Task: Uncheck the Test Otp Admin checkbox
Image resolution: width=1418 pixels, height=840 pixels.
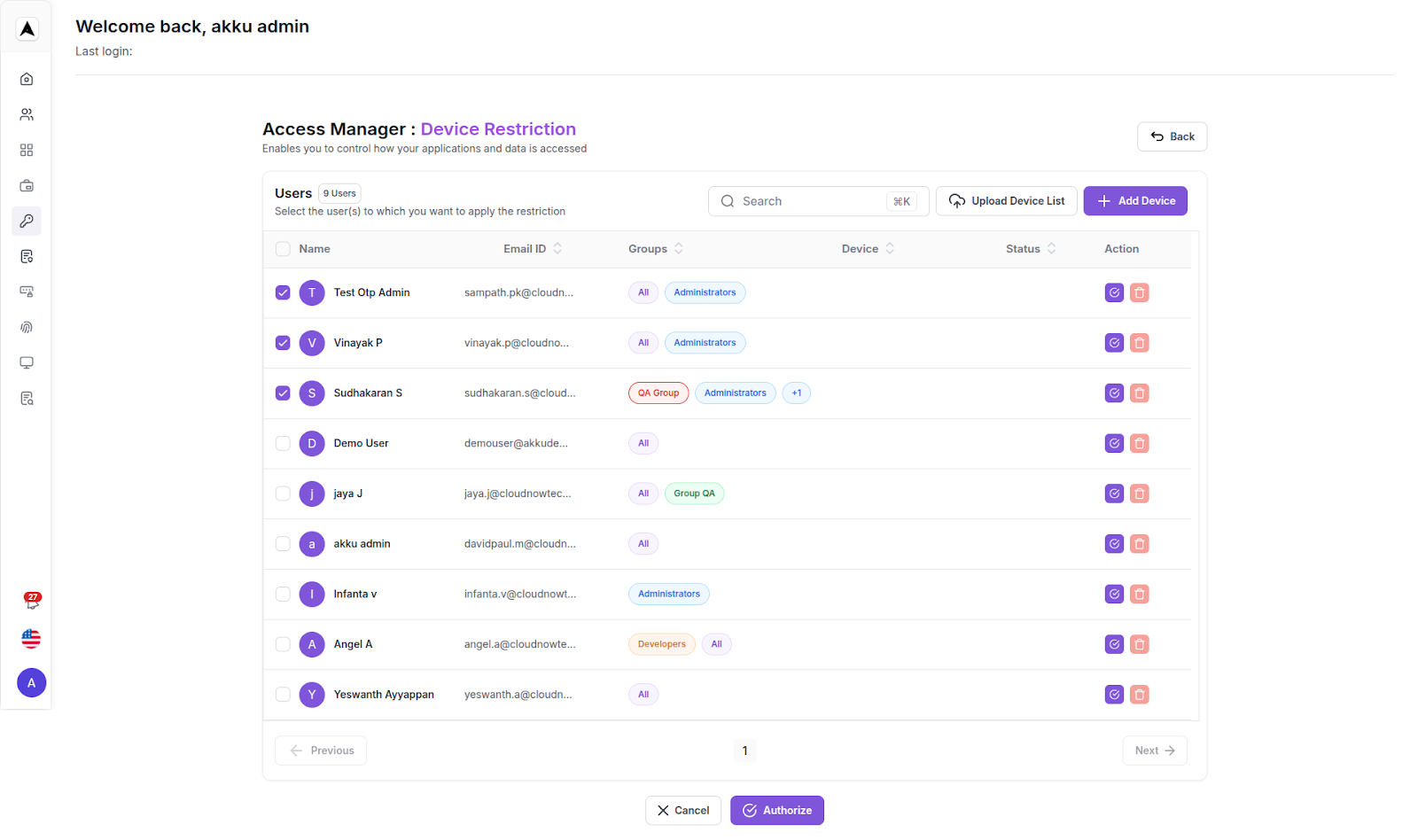Action: pos(283,292)
